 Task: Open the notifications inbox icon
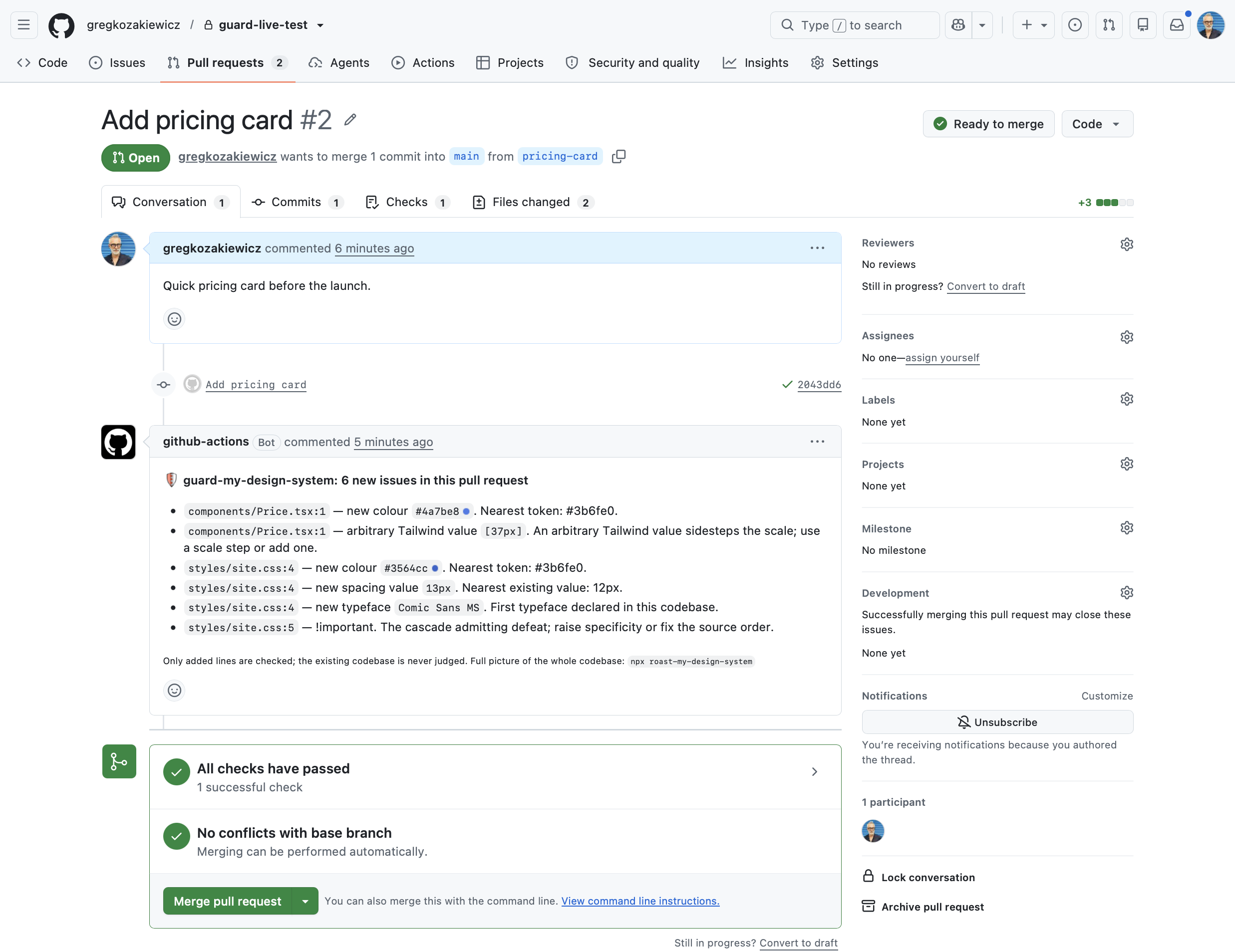[x=1176, y=25]
